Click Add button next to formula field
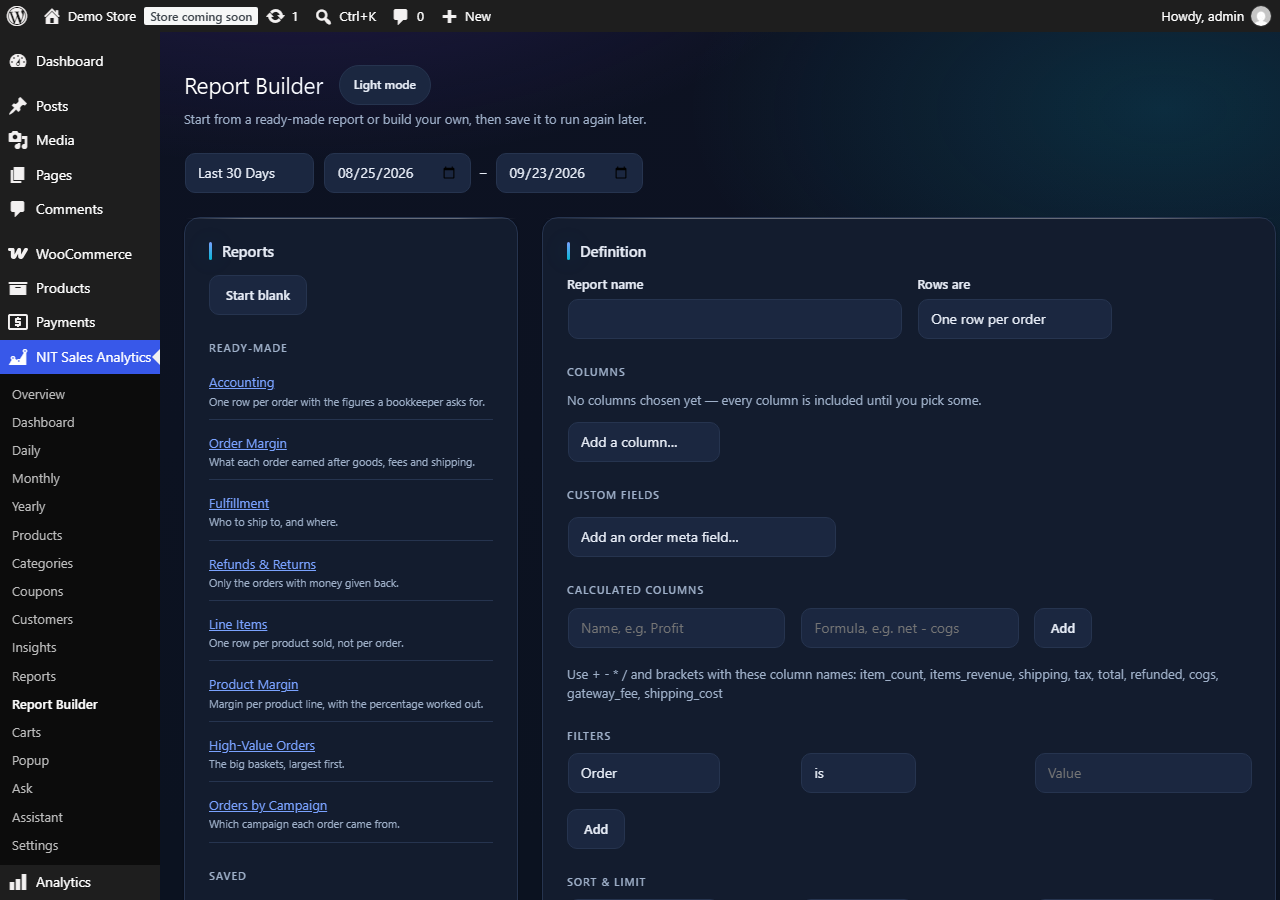This screenshot has height=900, width=1280. click(x=1063, y=628)
